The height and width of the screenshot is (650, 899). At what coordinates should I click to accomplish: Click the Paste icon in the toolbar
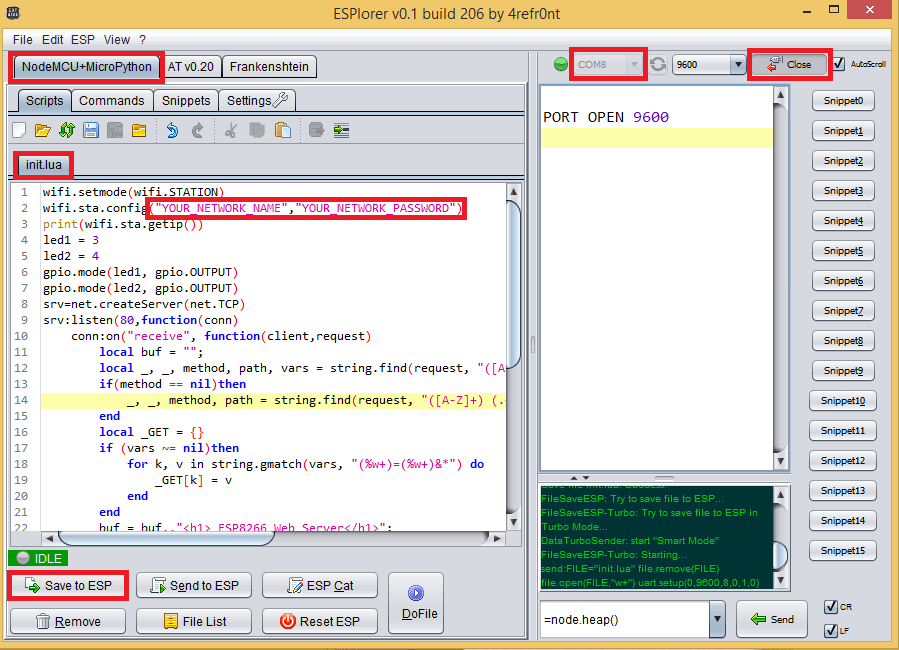point(281,129)
